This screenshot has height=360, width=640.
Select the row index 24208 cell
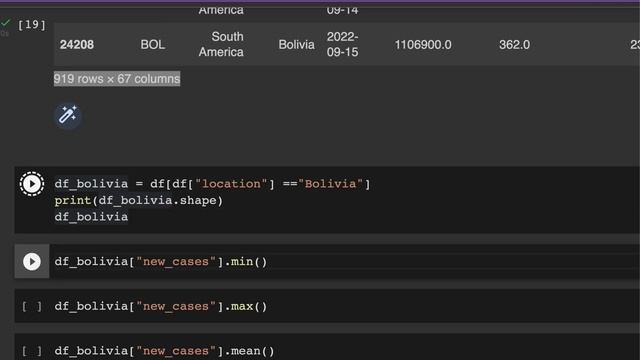77,44
